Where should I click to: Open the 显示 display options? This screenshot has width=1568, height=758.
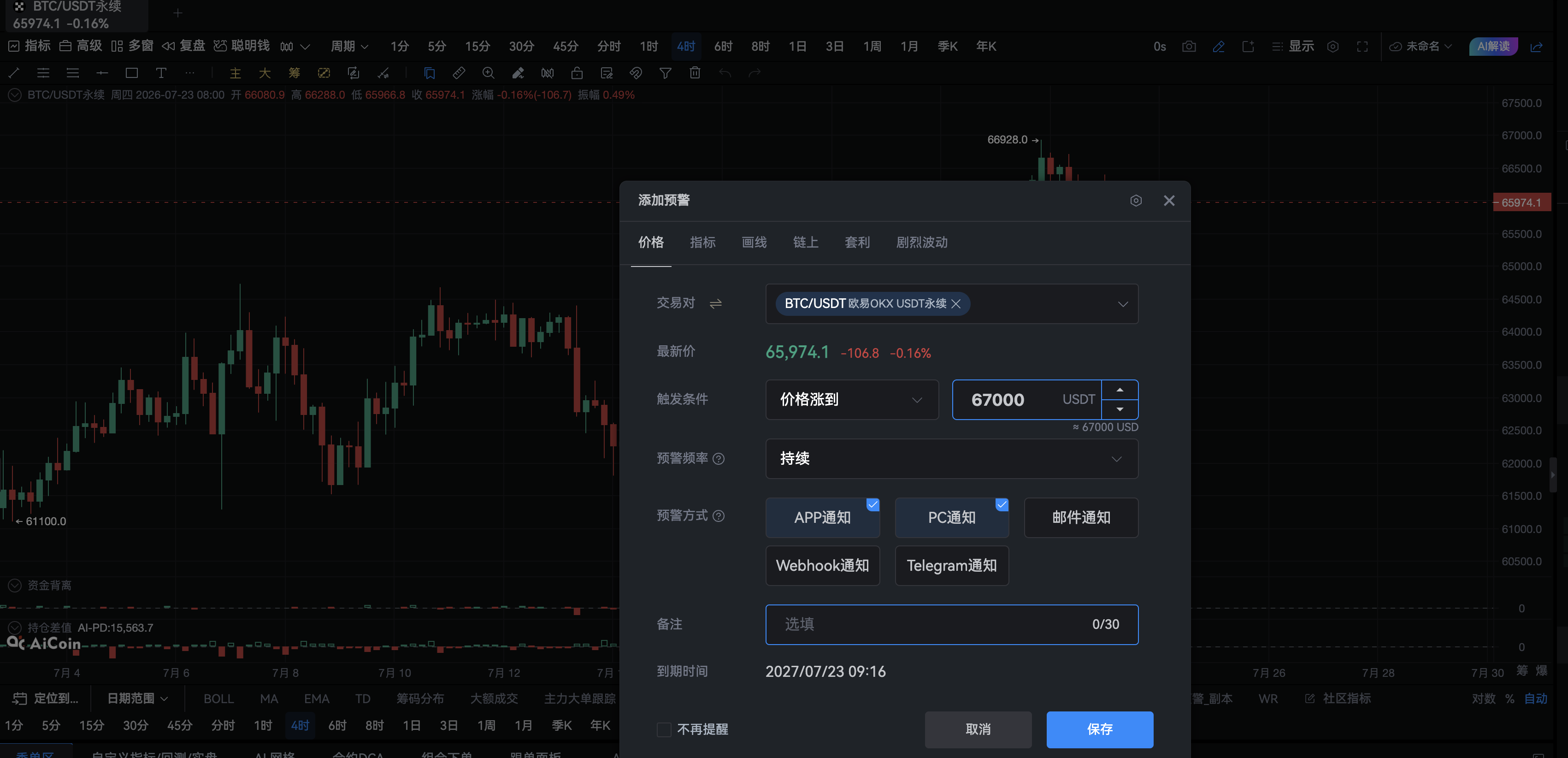pyautogui.click(x=1293, y=46)
